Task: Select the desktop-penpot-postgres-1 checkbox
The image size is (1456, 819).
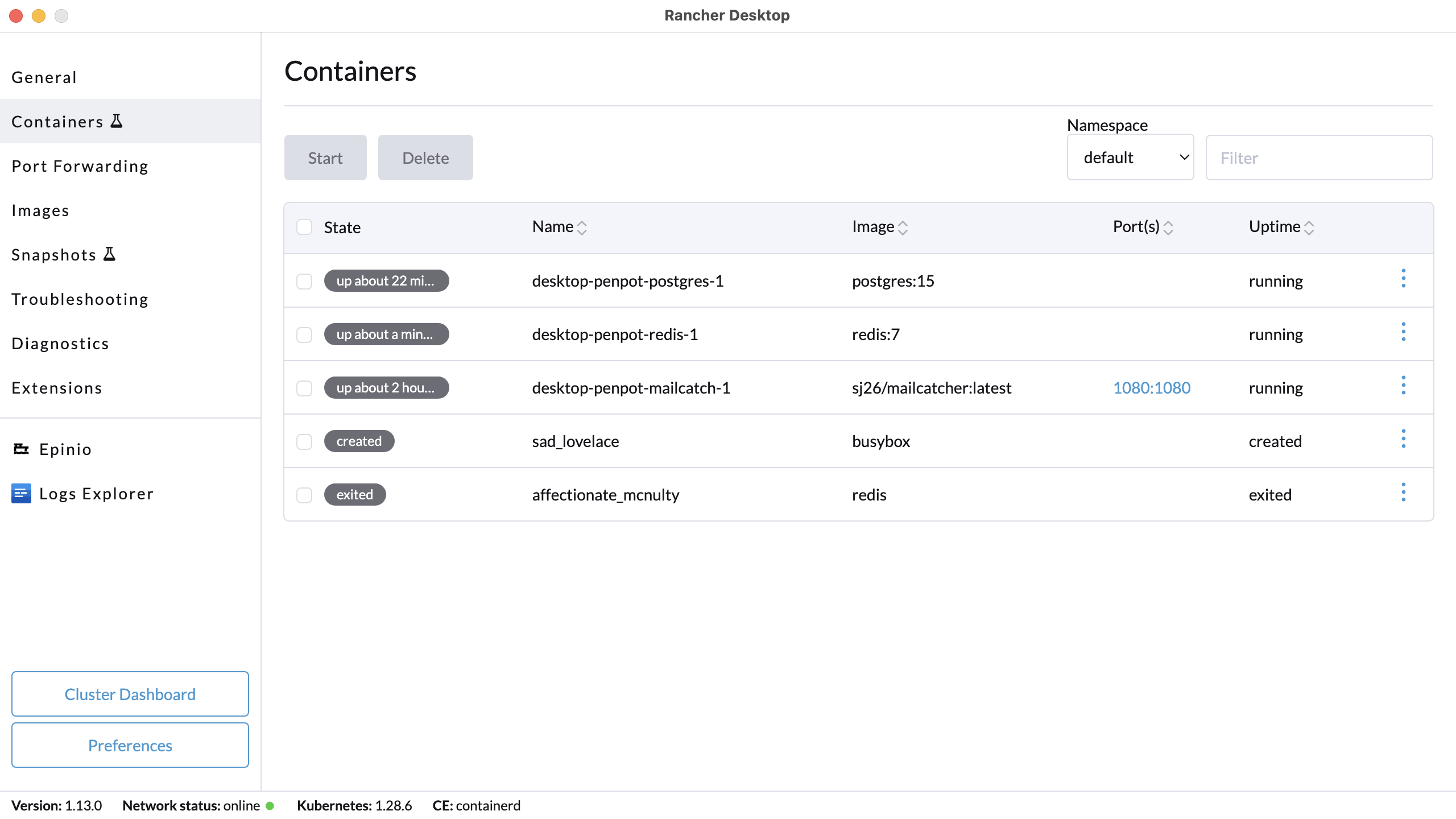Action: [x=304, y=281]
